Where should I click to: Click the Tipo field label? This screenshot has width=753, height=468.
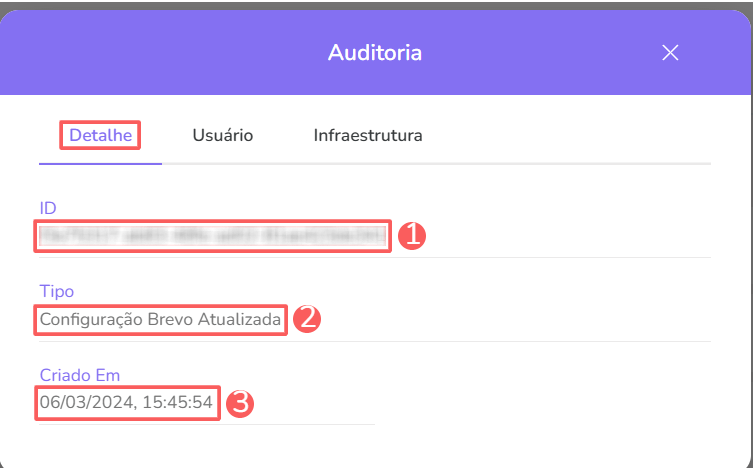57,291
